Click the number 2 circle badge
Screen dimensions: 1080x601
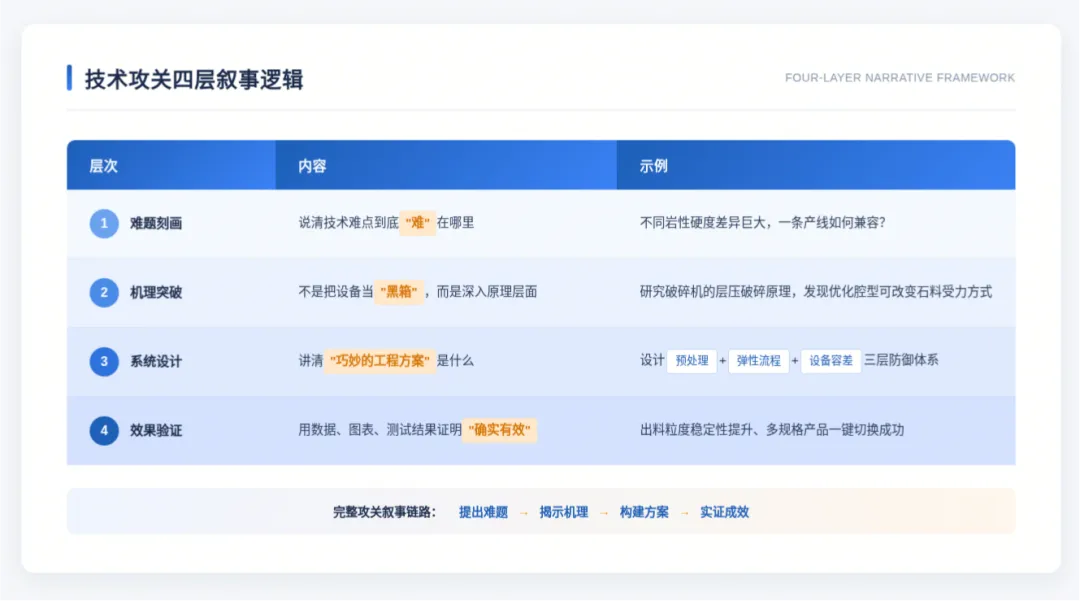pyautogui.click(x=104, y=292)
